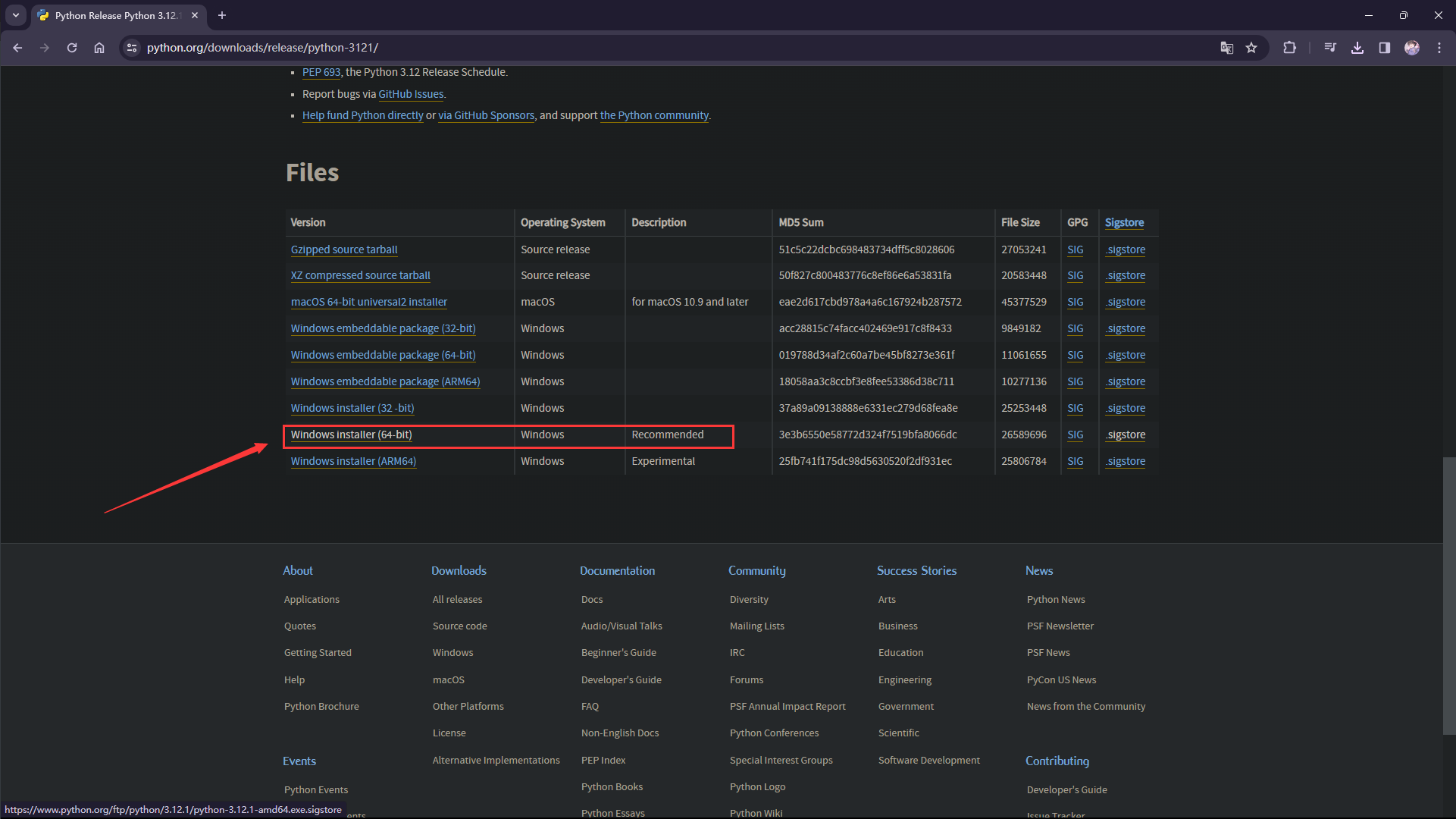1456x819 pixels.
Task: Open the user profile avatar
Action: [1412, 48]
